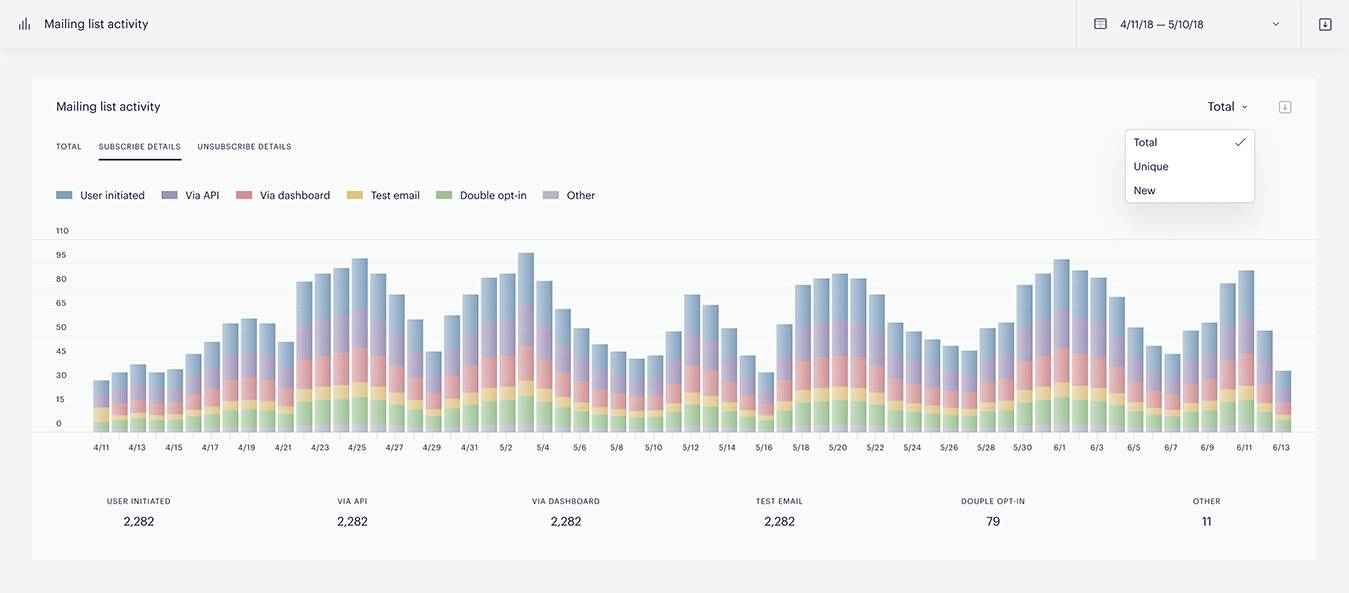The image size is (1349, 593).
Task: Click the download icon in top bar
Action: [x=1325, y=24]
